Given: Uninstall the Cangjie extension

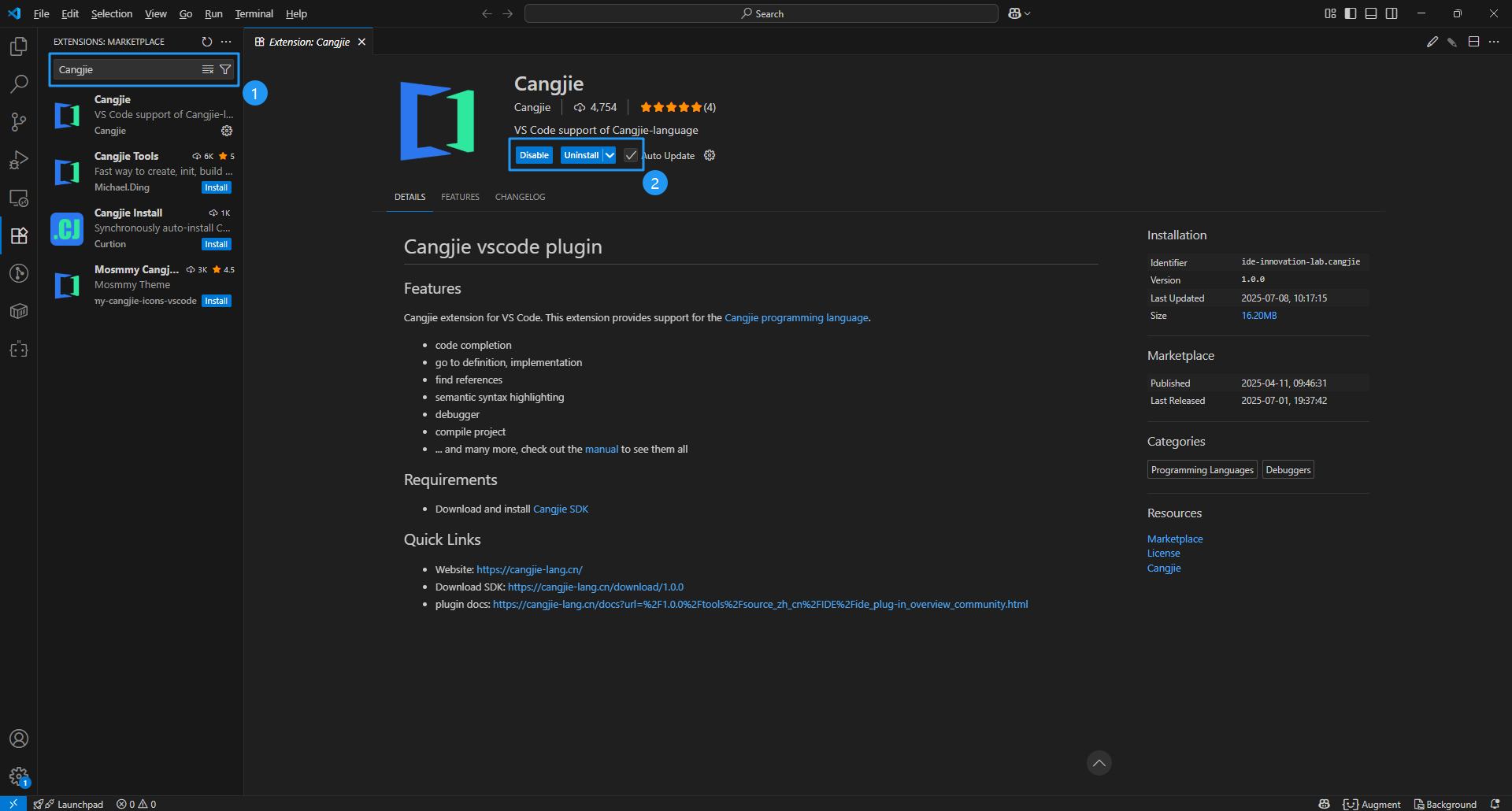Looking at the screenshot, I should (x=581, y=155).
